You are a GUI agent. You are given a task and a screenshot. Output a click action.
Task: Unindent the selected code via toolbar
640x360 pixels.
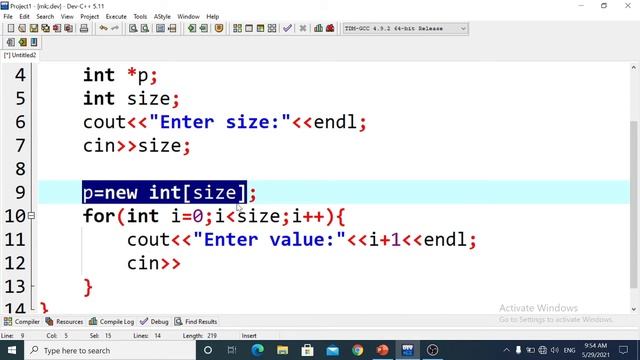[x=203, y=28]
